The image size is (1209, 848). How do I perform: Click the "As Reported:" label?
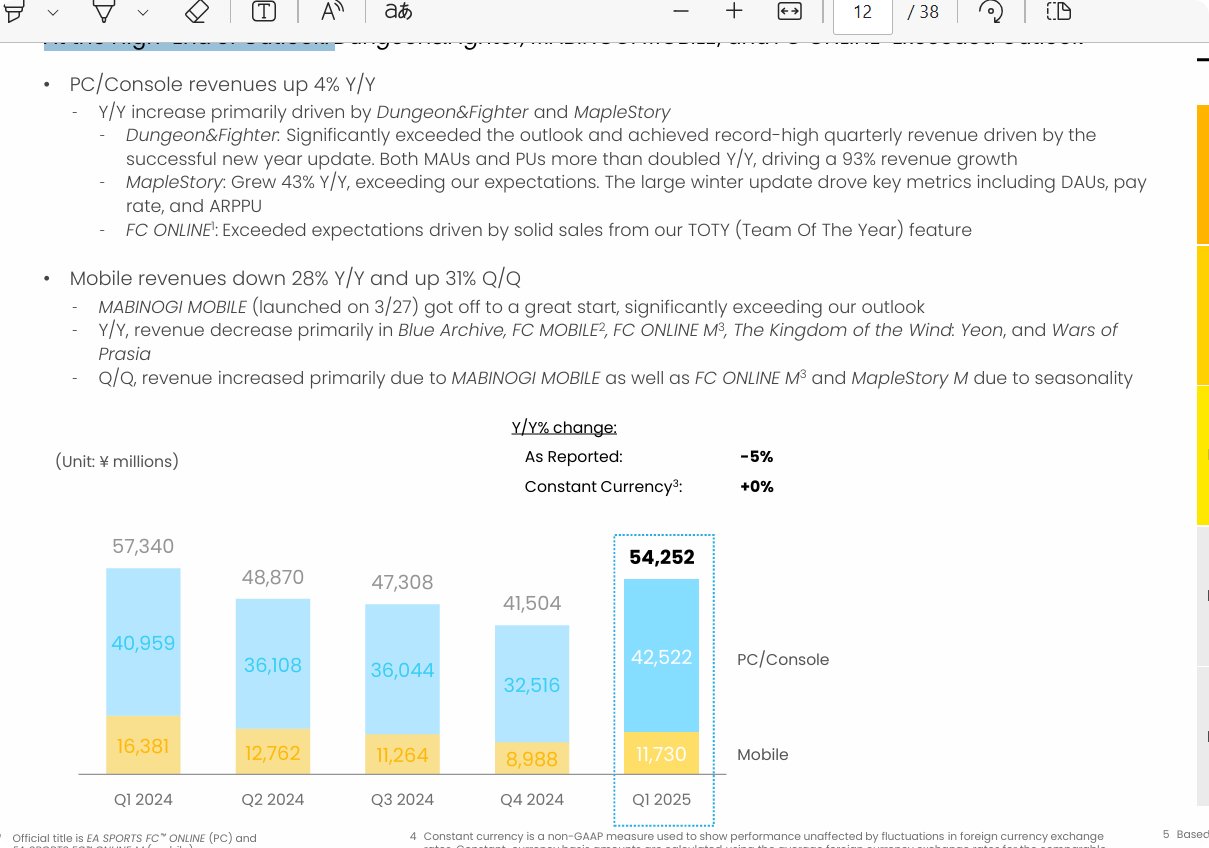click(x=573, y=457)
